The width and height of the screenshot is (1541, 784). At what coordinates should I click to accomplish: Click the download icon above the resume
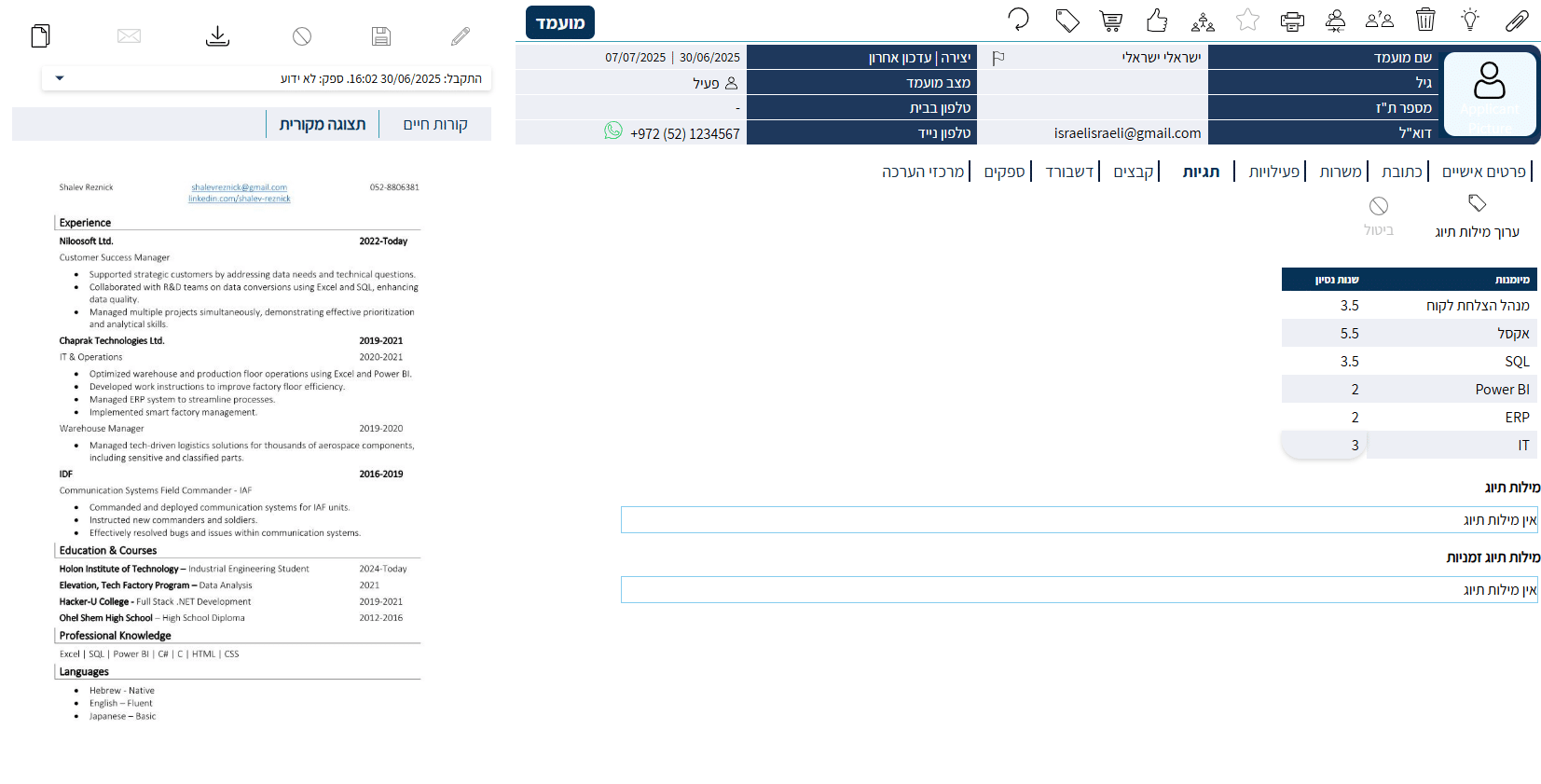point(217,36)
